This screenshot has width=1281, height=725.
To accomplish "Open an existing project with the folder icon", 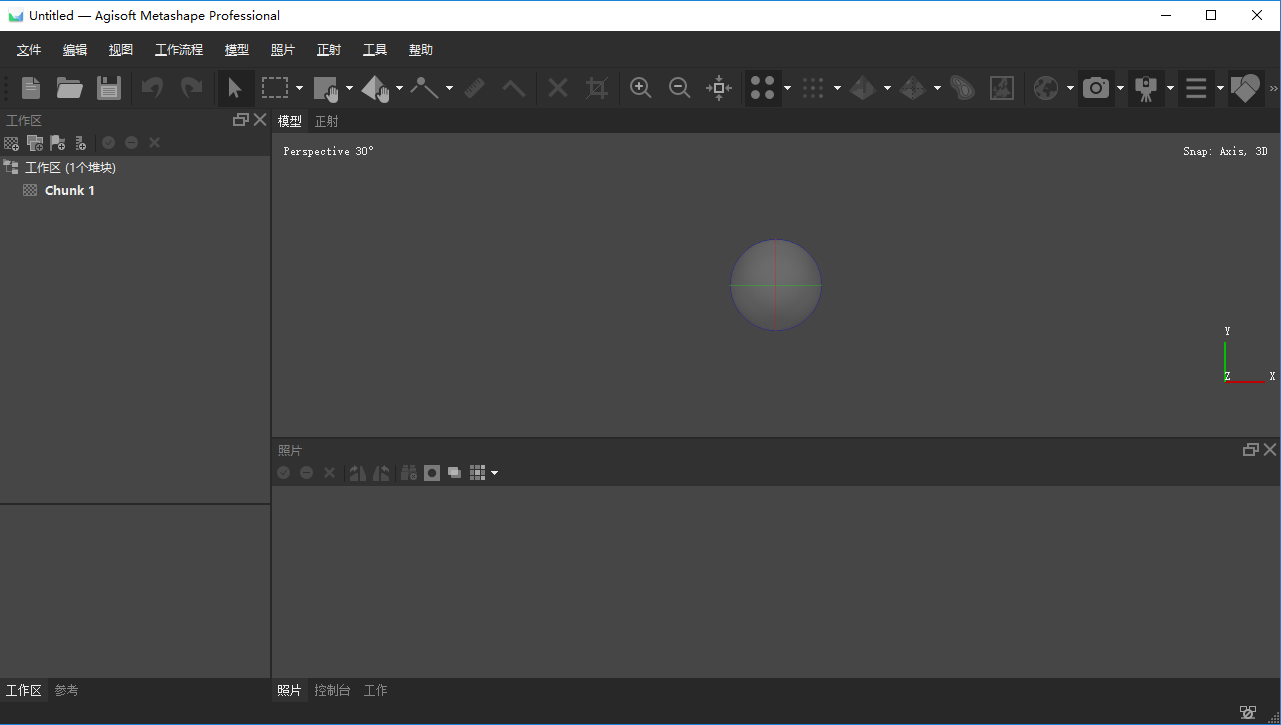I will click(69, 88).
